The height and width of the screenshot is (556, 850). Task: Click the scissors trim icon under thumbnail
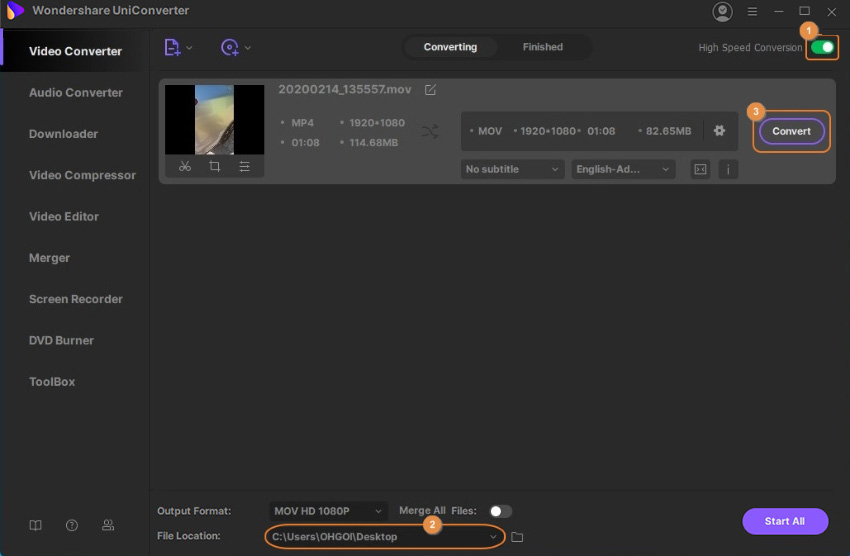(185, 167)
